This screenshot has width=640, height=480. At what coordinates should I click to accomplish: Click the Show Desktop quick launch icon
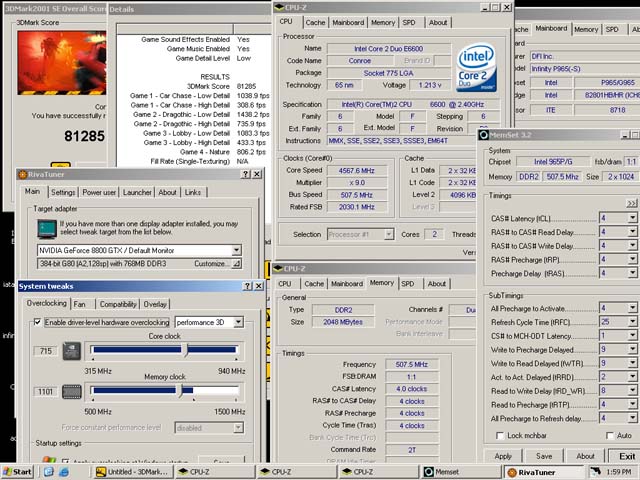click(49, 472)
